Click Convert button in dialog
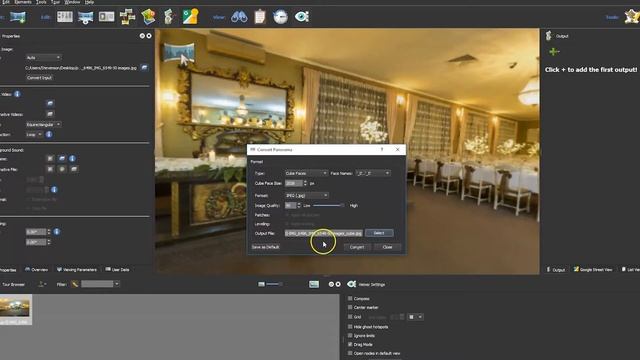The image size is (640, 360). click(357, 247)
